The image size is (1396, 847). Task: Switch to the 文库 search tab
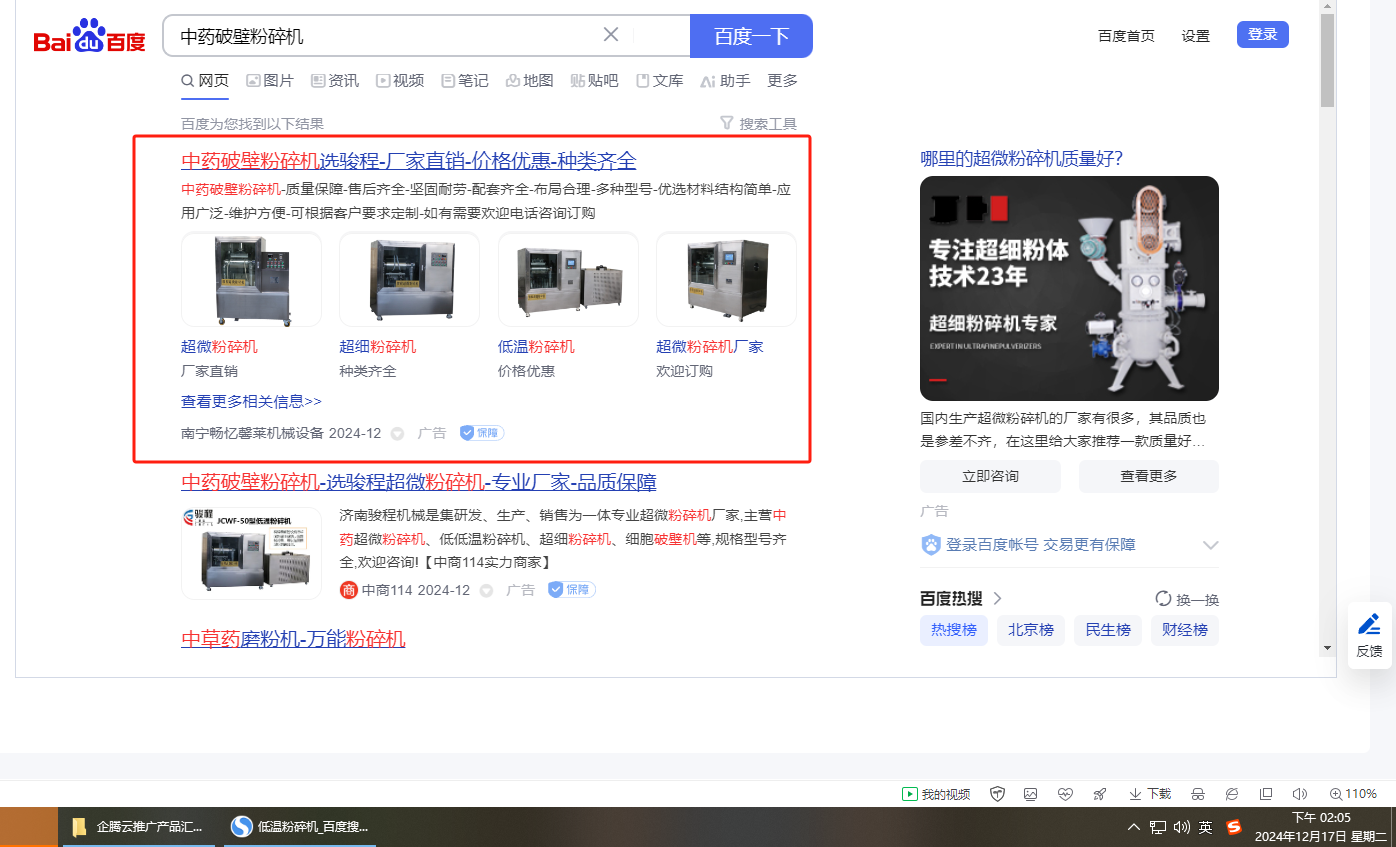660,81
